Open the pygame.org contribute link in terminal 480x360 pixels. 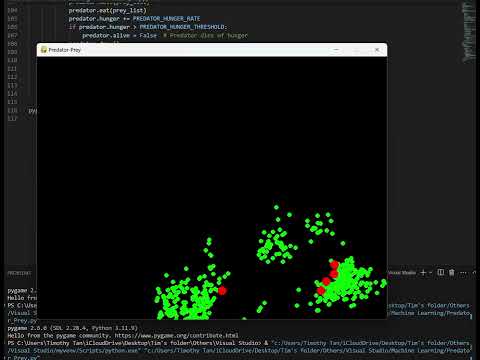(x=177, y=335)
